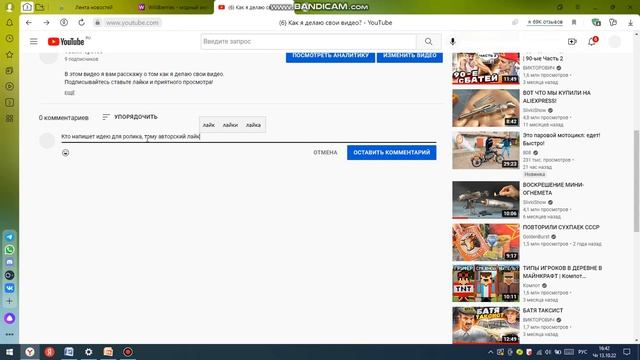Click ОСТАВИТЬ КОММЕНТАРИЙ button
Screen dimensions: 640x360
(x=391, y=152)
